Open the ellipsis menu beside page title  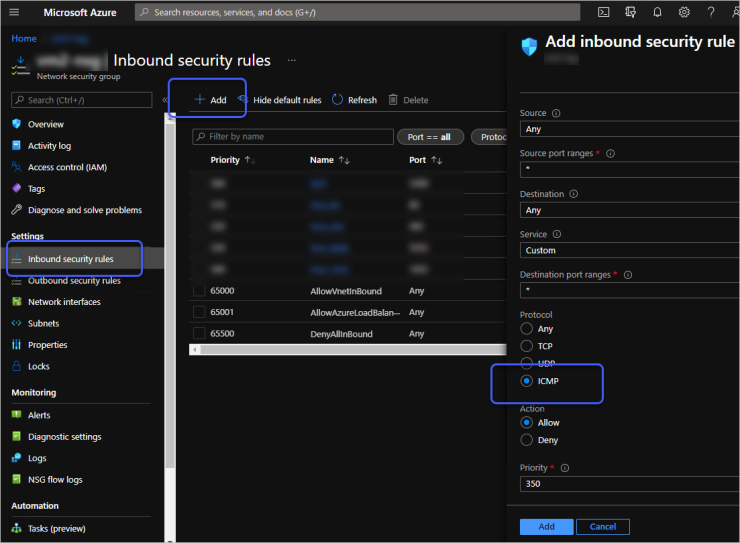coord(292,60)
